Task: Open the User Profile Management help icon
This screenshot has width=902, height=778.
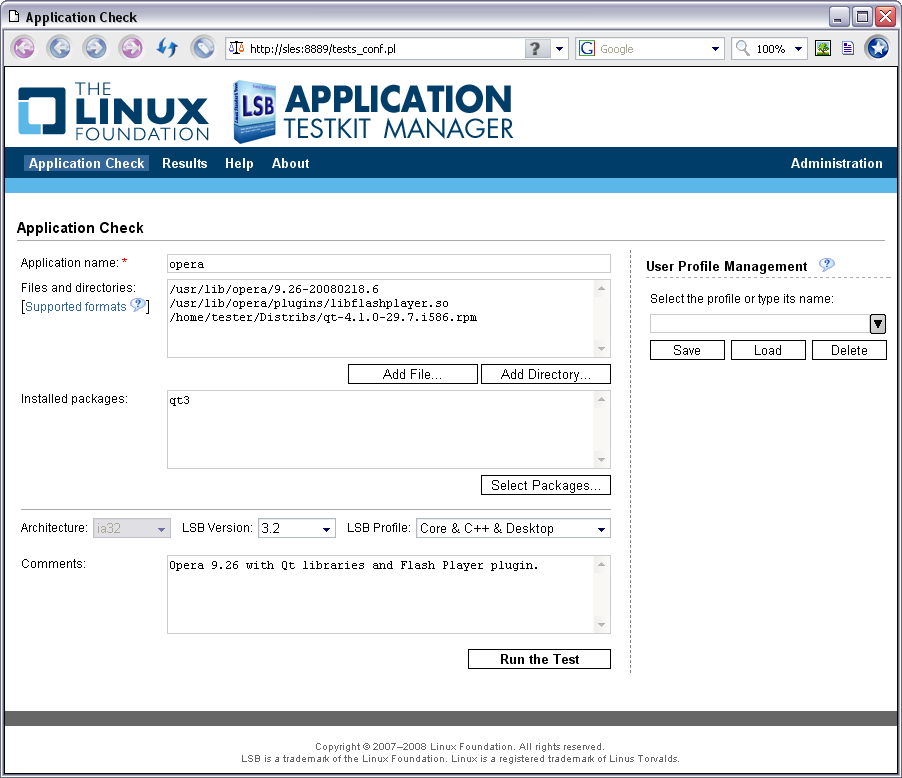Action: (826, 265)
